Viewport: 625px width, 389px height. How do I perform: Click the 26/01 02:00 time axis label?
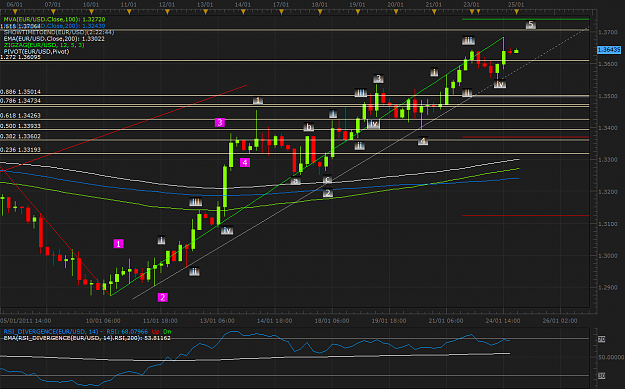(560, 321)
